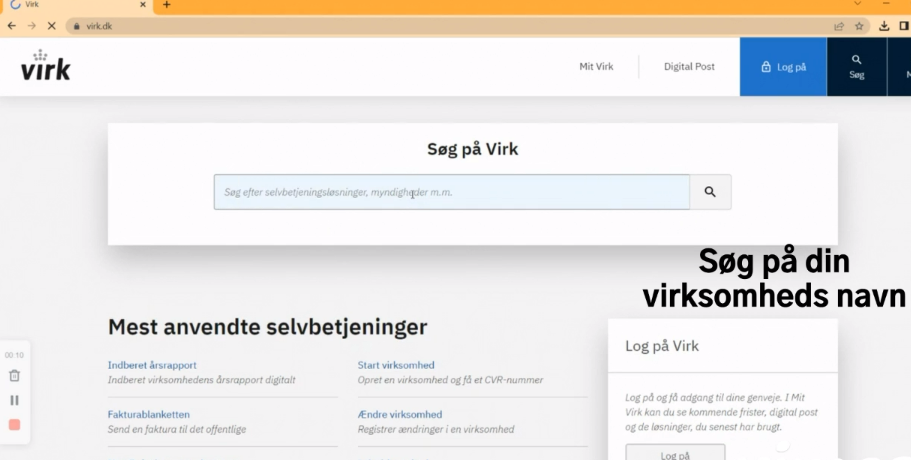Screen dimensions: 911x460
Task: Bookmark this page with the star icon
Action: (859, 26)
